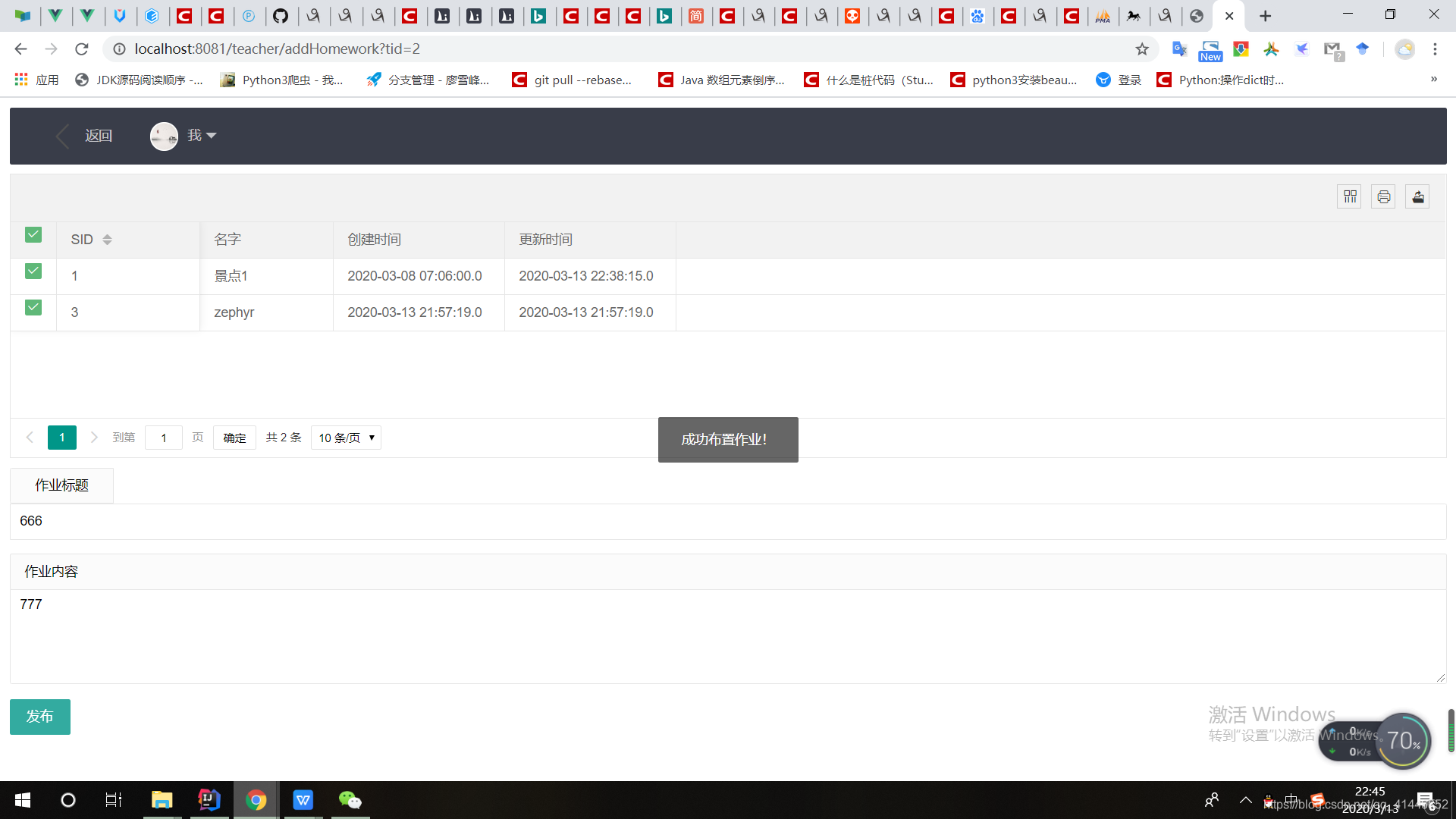Bookmark this page with the star icon

coord(1142,49)
